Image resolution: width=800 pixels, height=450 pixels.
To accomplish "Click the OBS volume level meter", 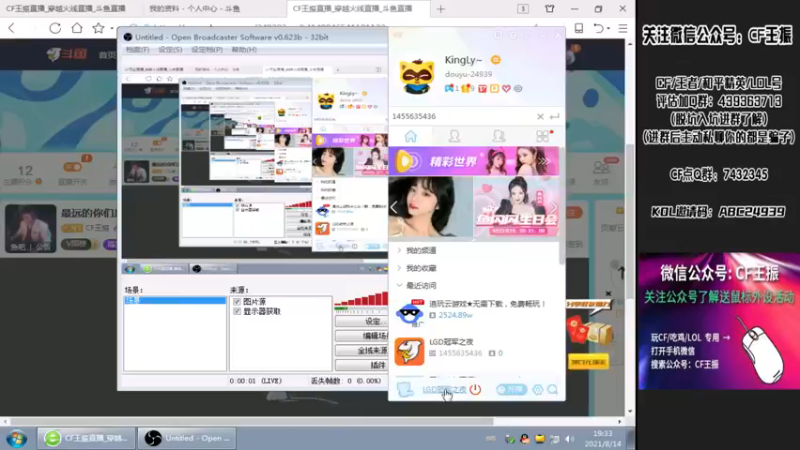I will 361,301.
